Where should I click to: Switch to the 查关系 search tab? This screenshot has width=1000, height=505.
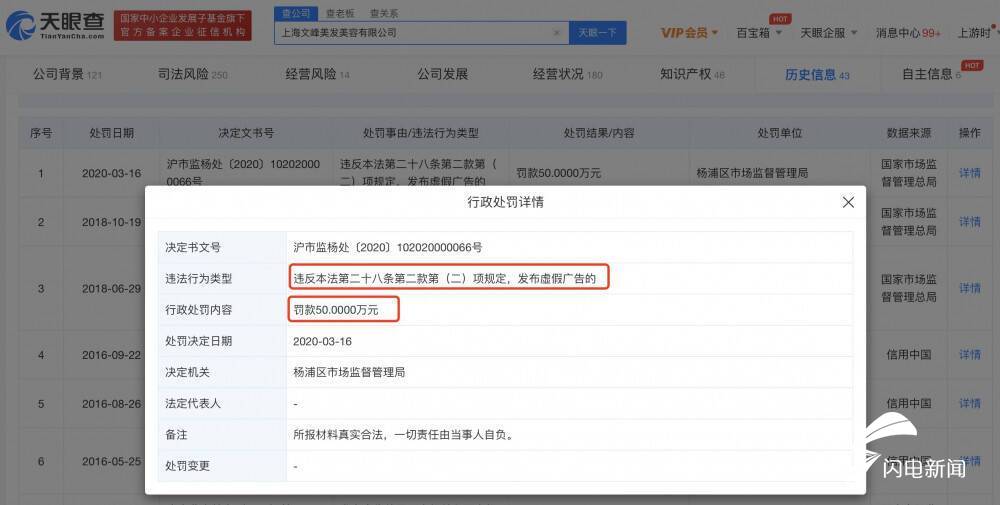383,13
